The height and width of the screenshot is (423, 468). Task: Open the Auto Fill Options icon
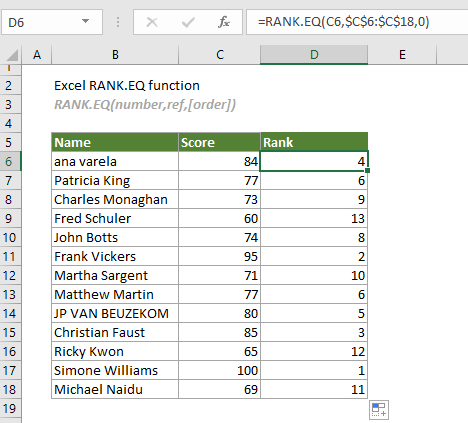379,410
